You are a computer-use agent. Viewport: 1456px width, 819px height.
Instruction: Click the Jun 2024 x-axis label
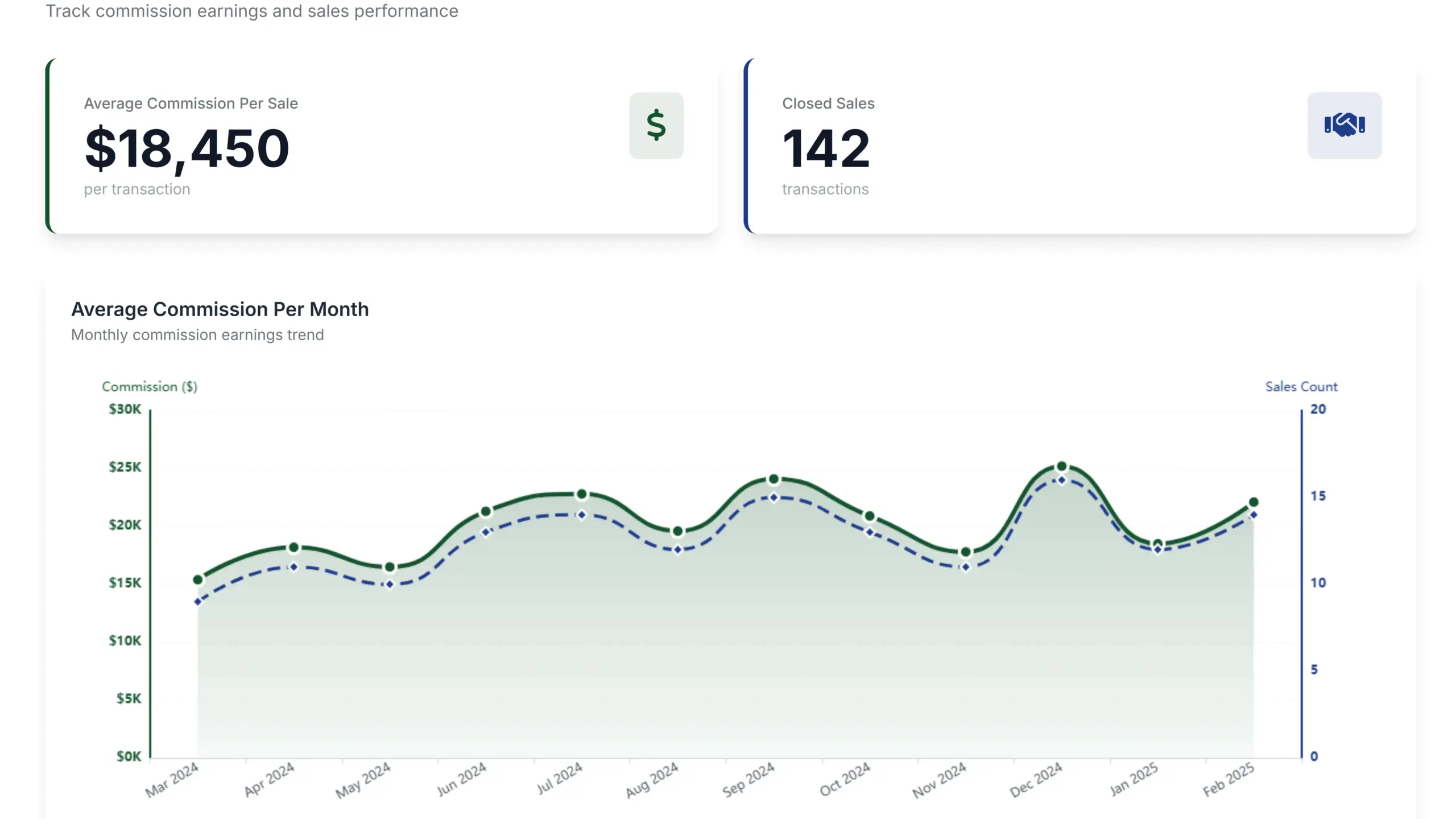[x=461, y=779]
